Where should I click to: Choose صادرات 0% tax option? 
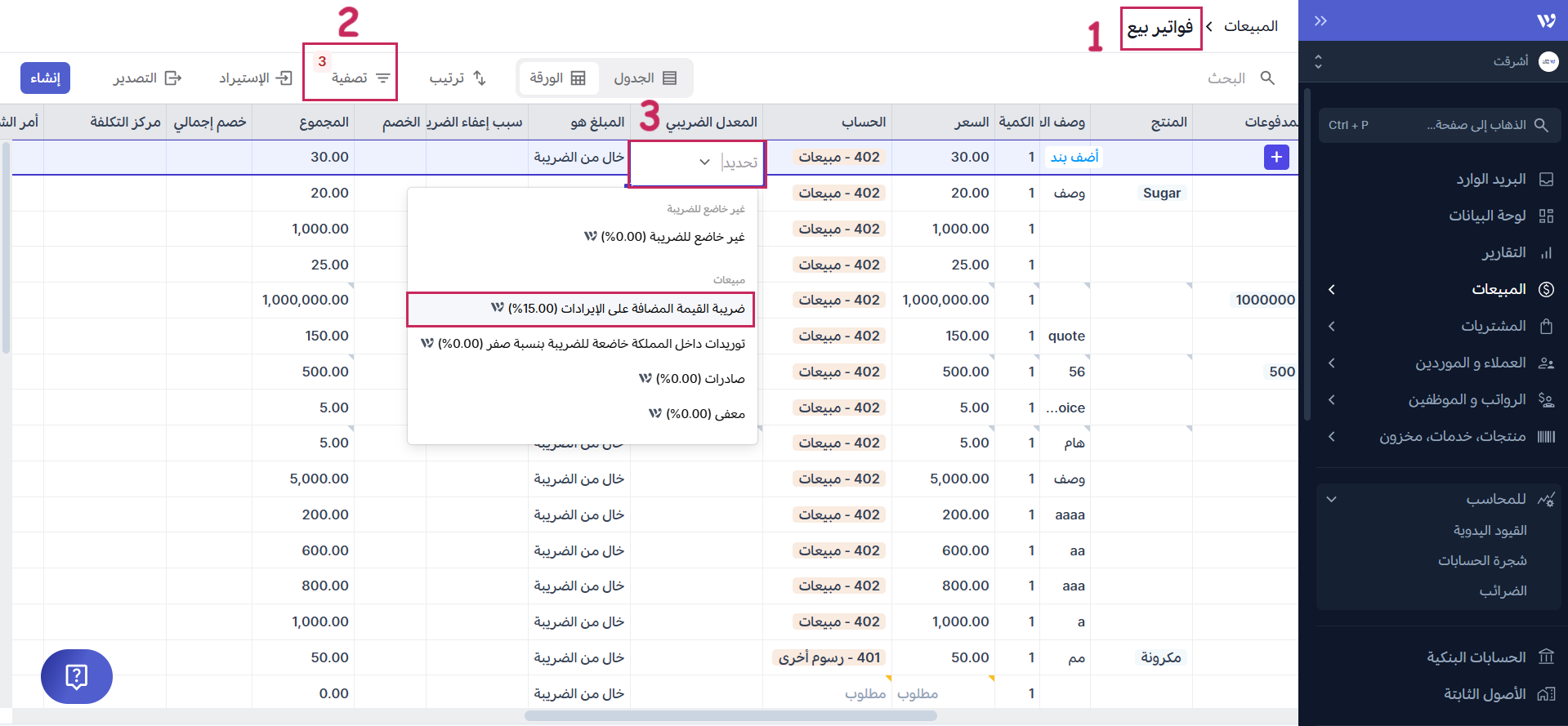pos(691,379)
